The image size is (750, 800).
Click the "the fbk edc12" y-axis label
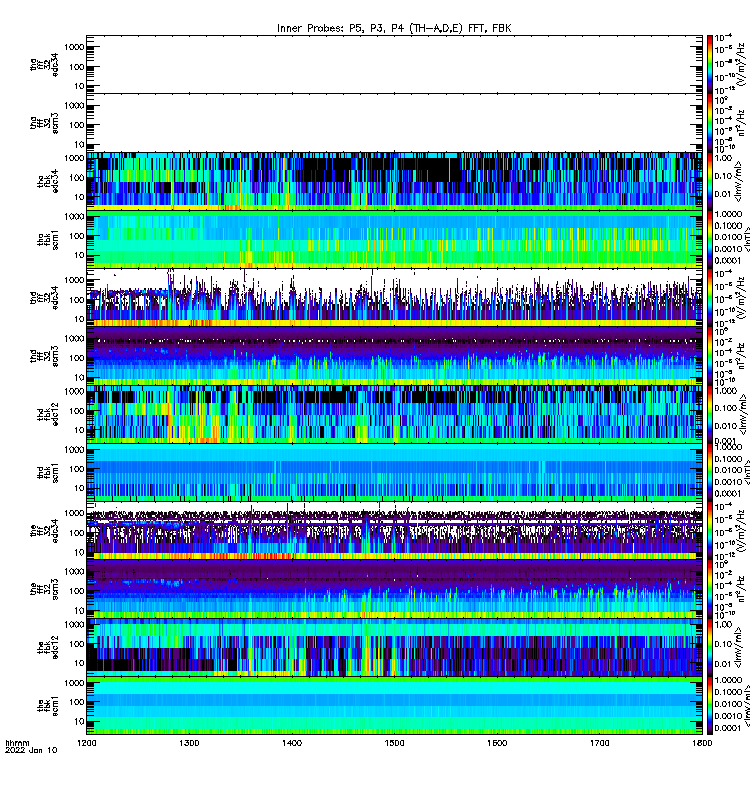point(48,647)
